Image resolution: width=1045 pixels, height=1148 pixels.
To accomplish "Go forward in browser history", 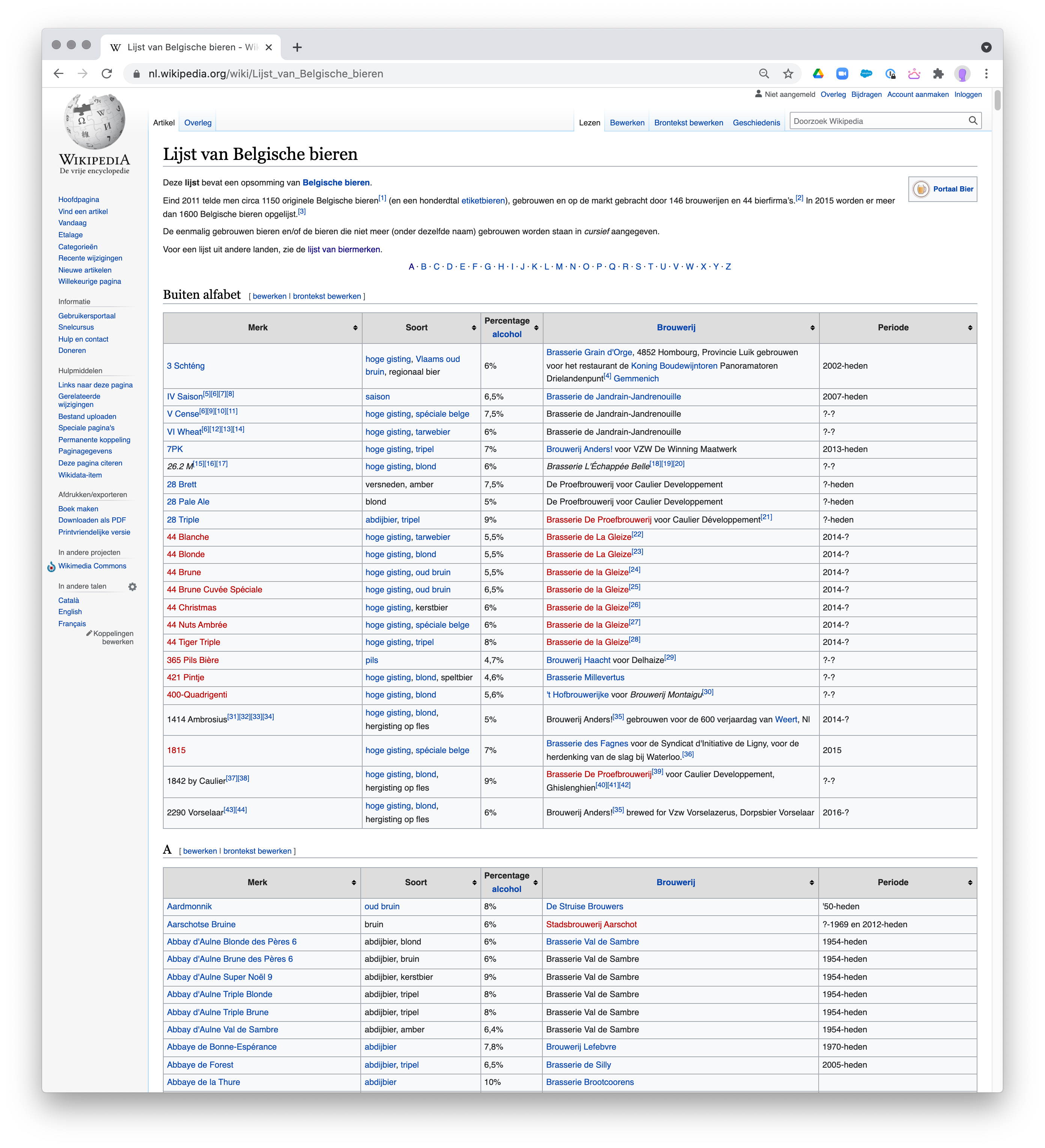I will point(83,74).
